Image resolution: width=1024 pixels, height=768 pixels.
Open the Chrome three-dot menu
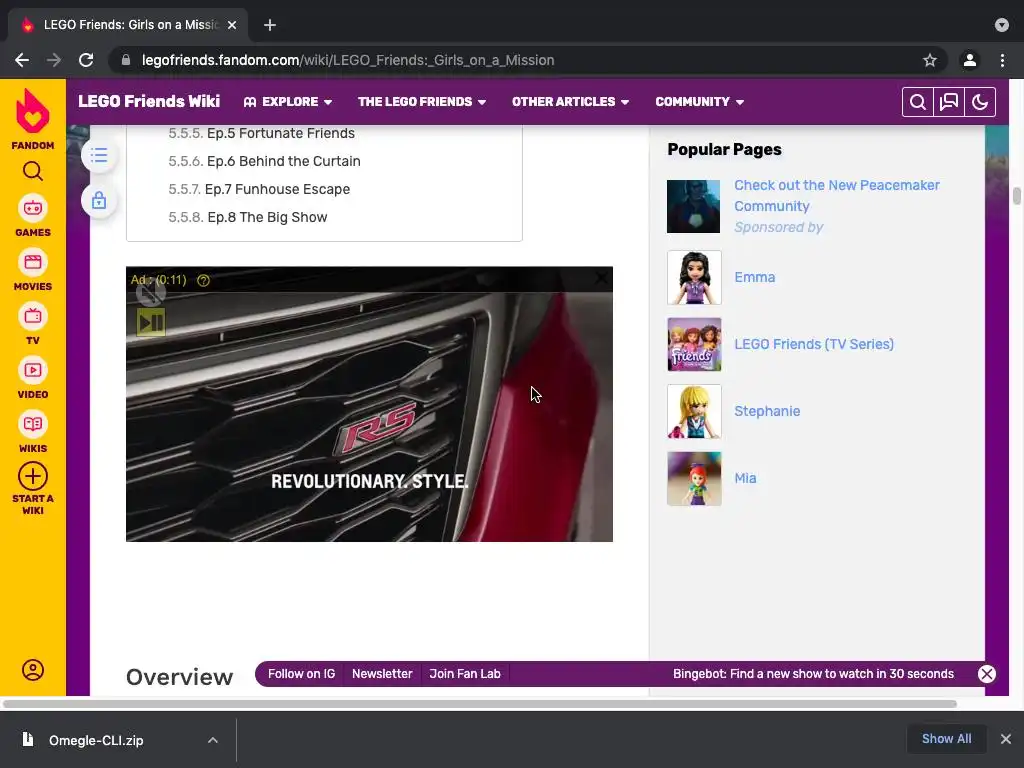1002,60
